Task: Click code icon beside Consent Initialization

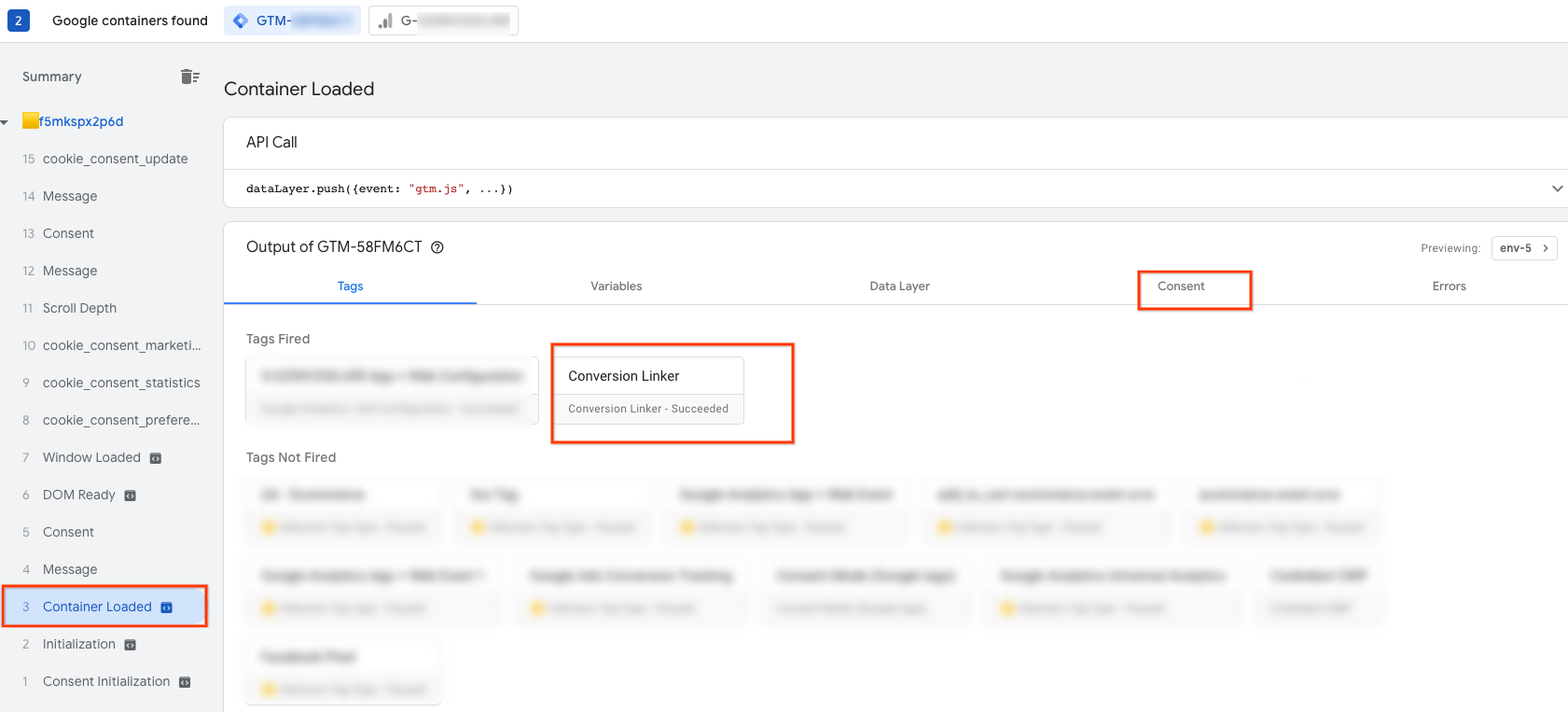Action: pyautogui.click(x=185, y=682)
